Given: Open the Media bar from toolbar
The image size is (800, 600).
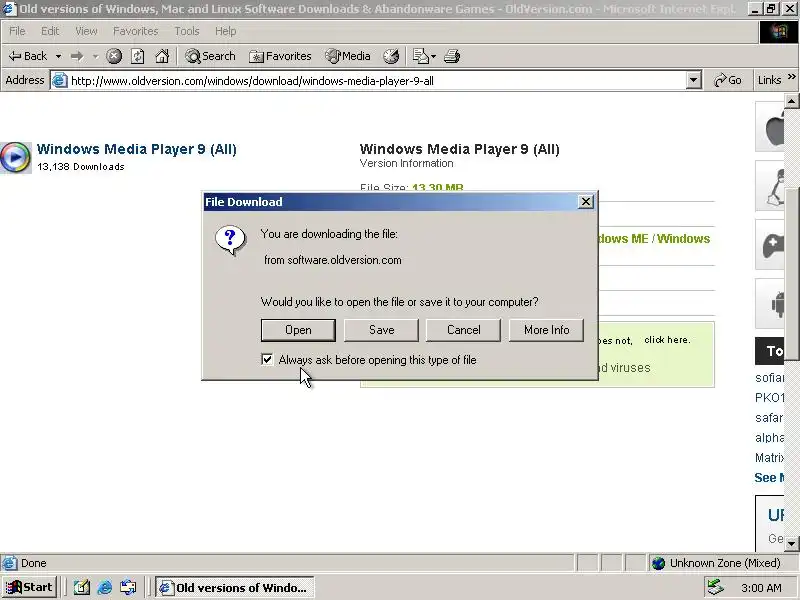Looking at the screenshot, I should point(348,56).
